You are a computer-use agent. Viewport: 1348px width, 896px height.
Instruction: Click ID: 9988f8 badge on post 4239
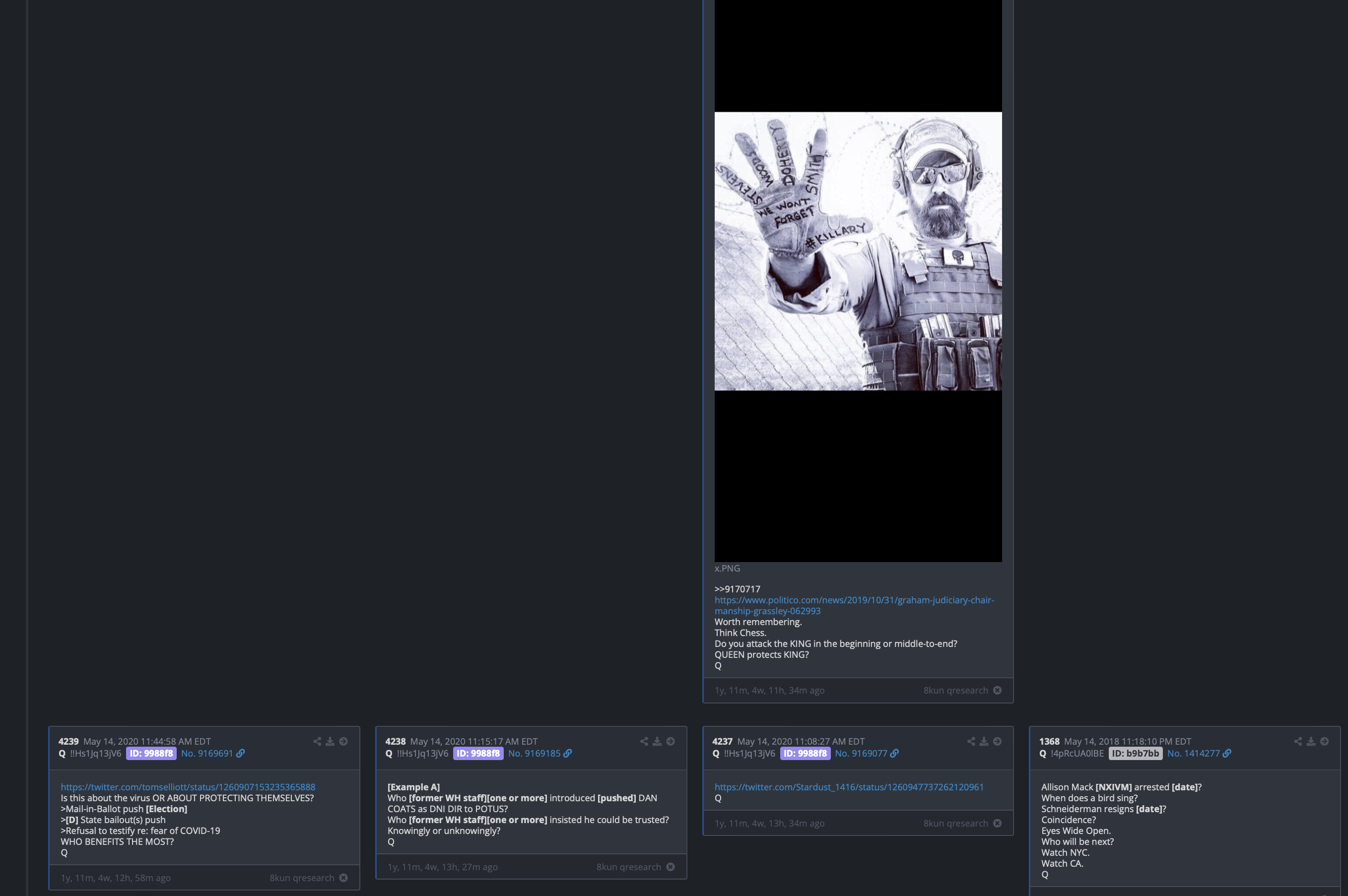[x=151, y=753]
